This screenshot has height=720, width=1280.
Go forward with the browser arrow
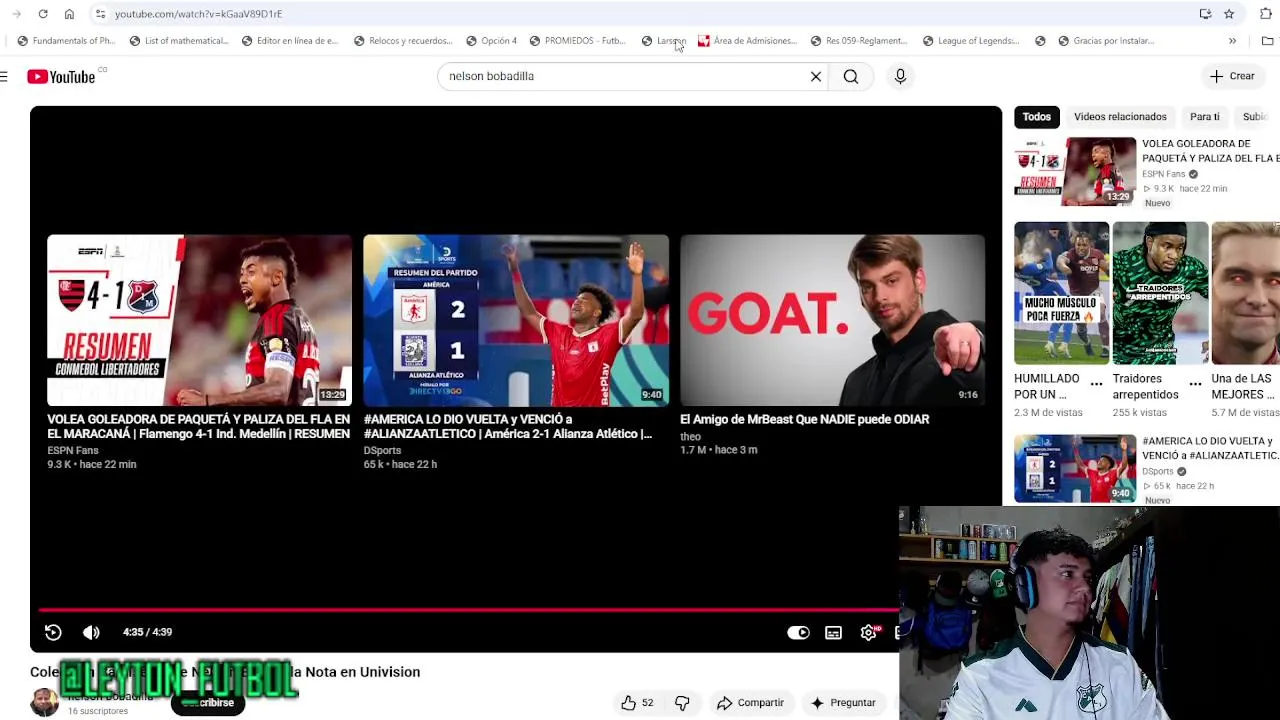[x=16, y=14]
